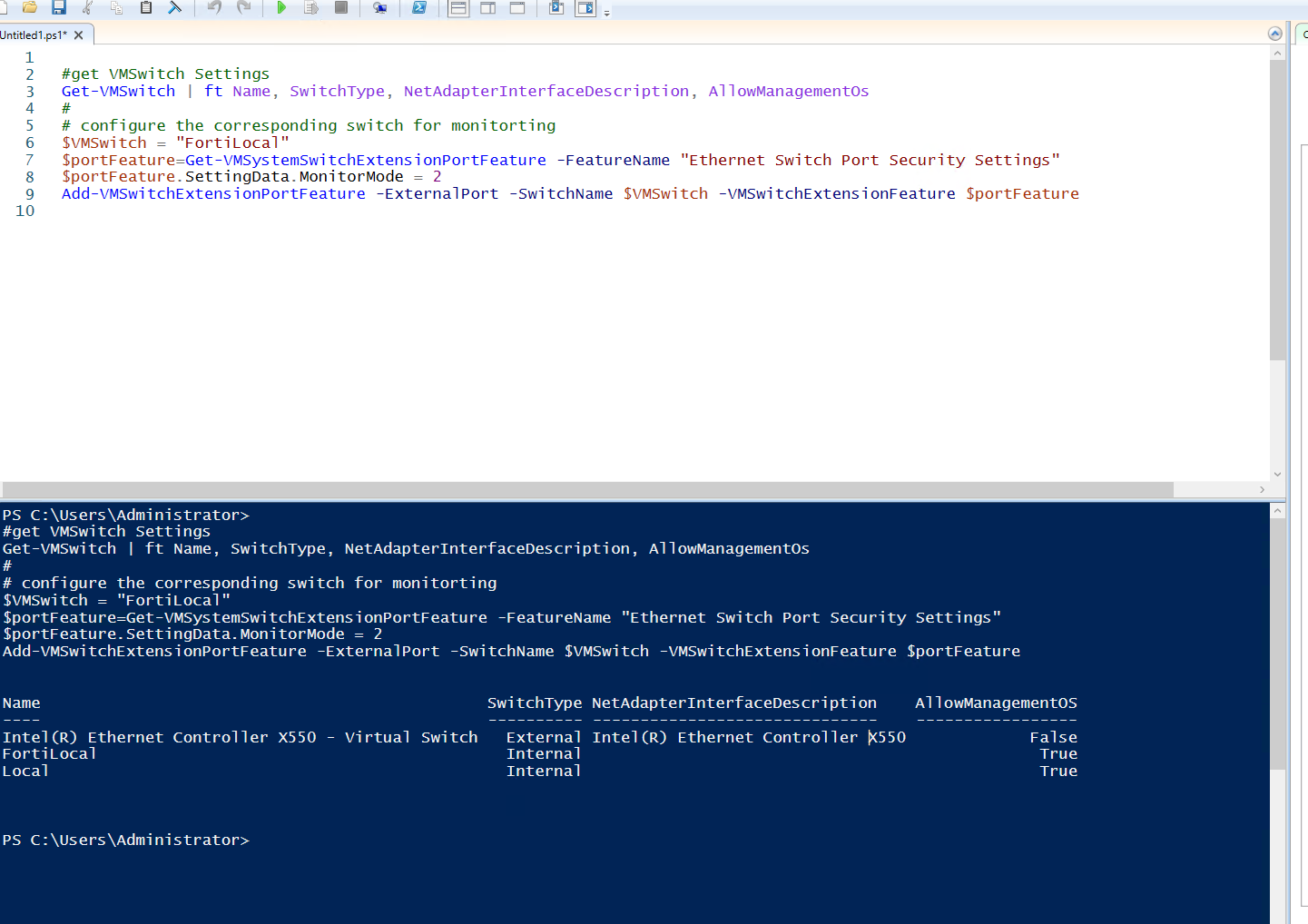Open the toolbar overflow options dropdown
Image resolution: width=1308 pixels, height=924 pixels.
pyautogui.click(x=607, y=13)
